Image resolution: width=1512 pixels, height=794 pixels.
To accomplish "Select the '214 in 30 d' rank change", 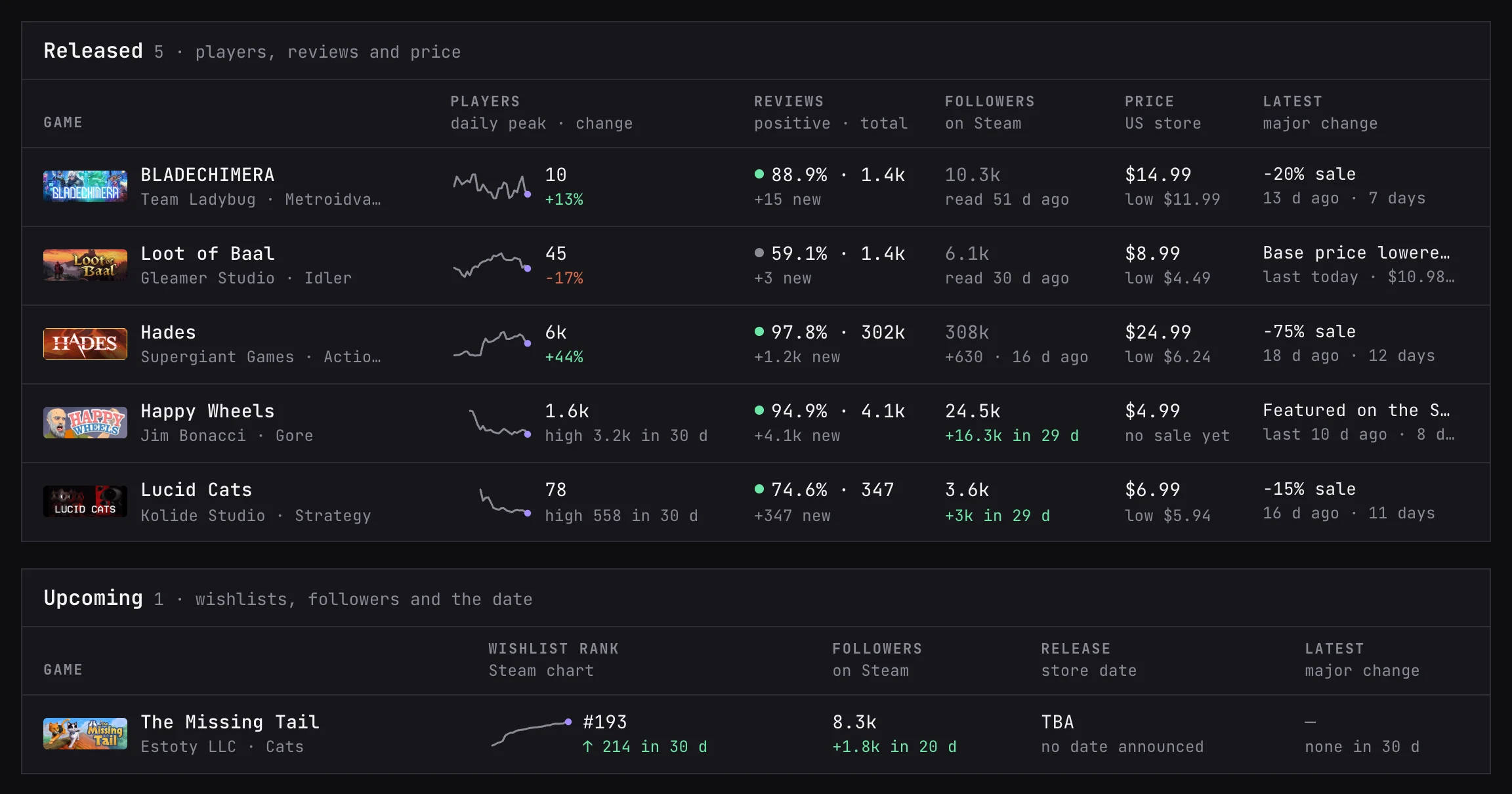I will (x=644, y=747).
